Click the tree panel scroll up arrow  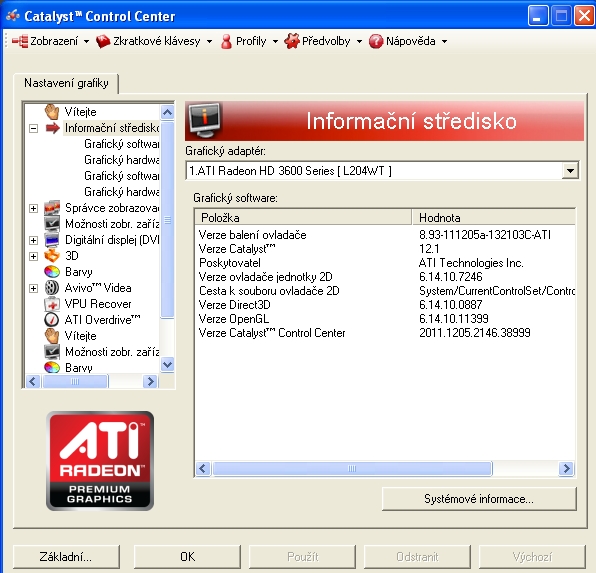[x=167, y=112]
